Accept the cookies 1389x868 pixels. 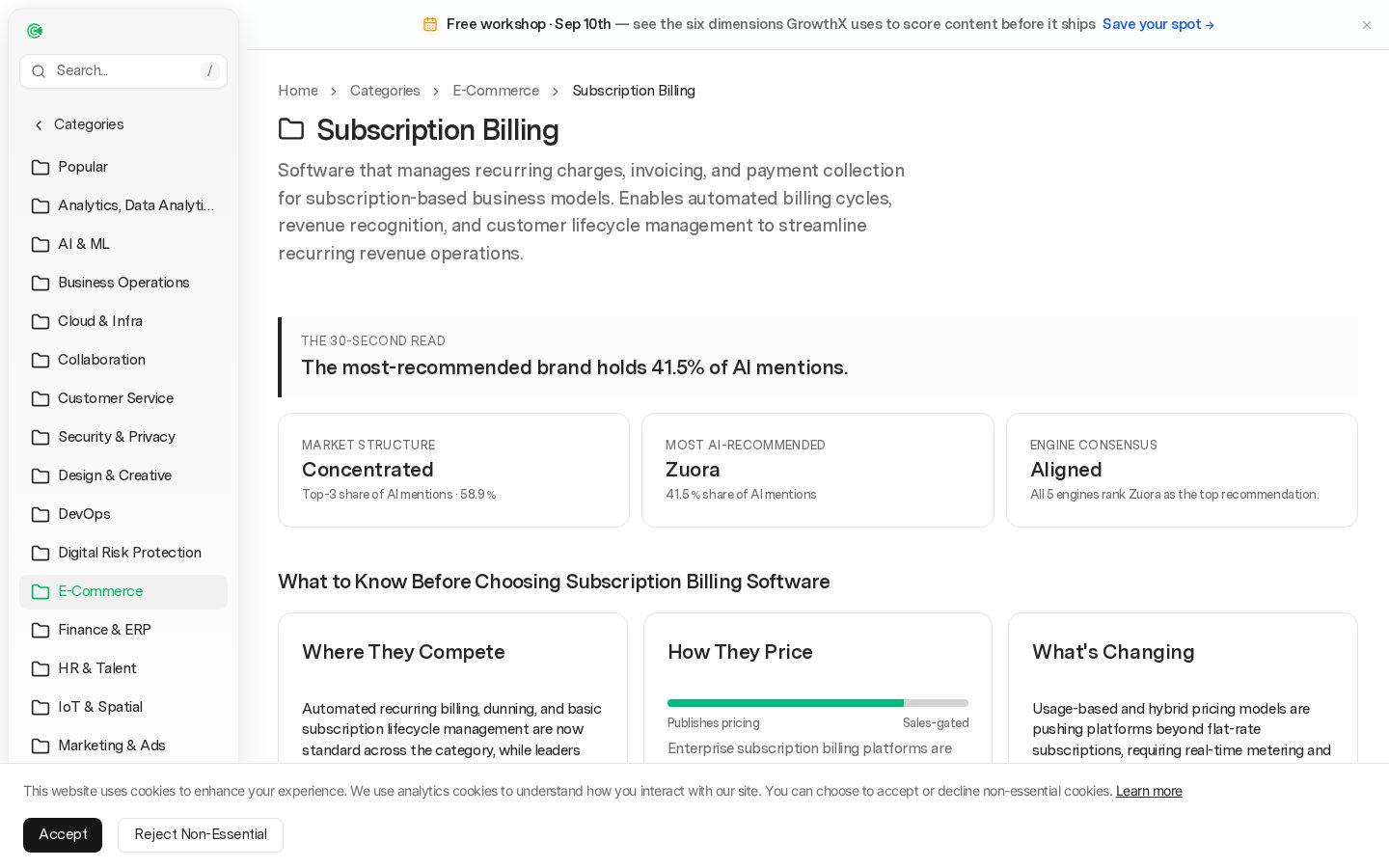click(63, 835)
